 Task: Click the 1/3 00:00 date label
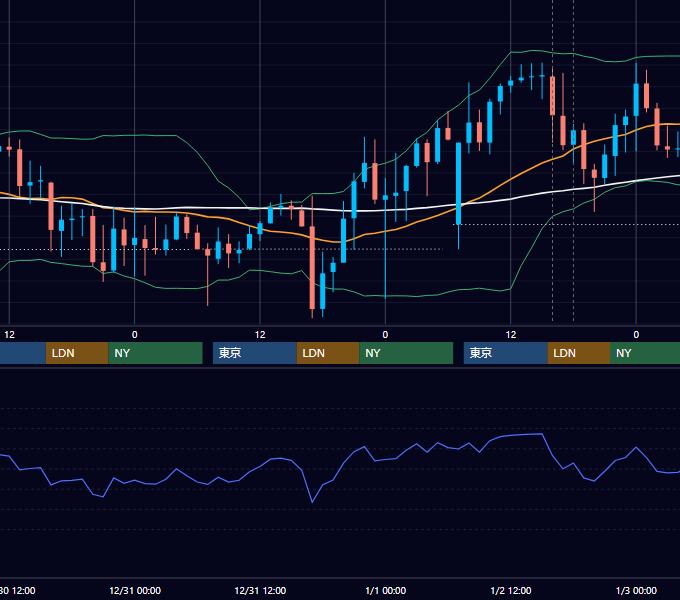click(x=636, y=590)
